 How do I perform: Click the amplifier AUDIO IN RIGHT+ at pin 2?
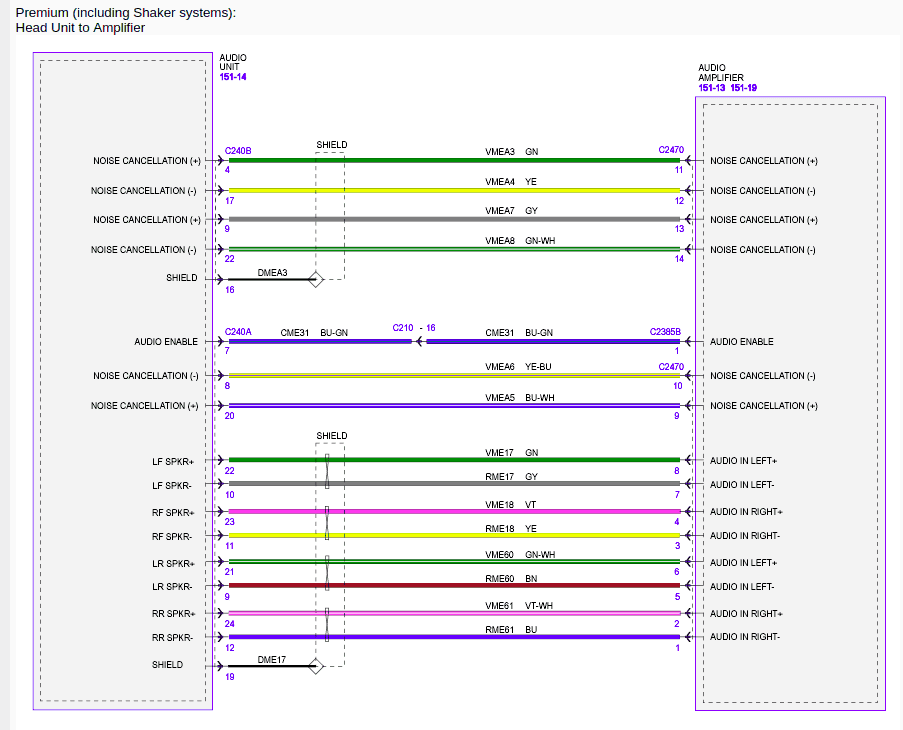click(x=746, y=614)
